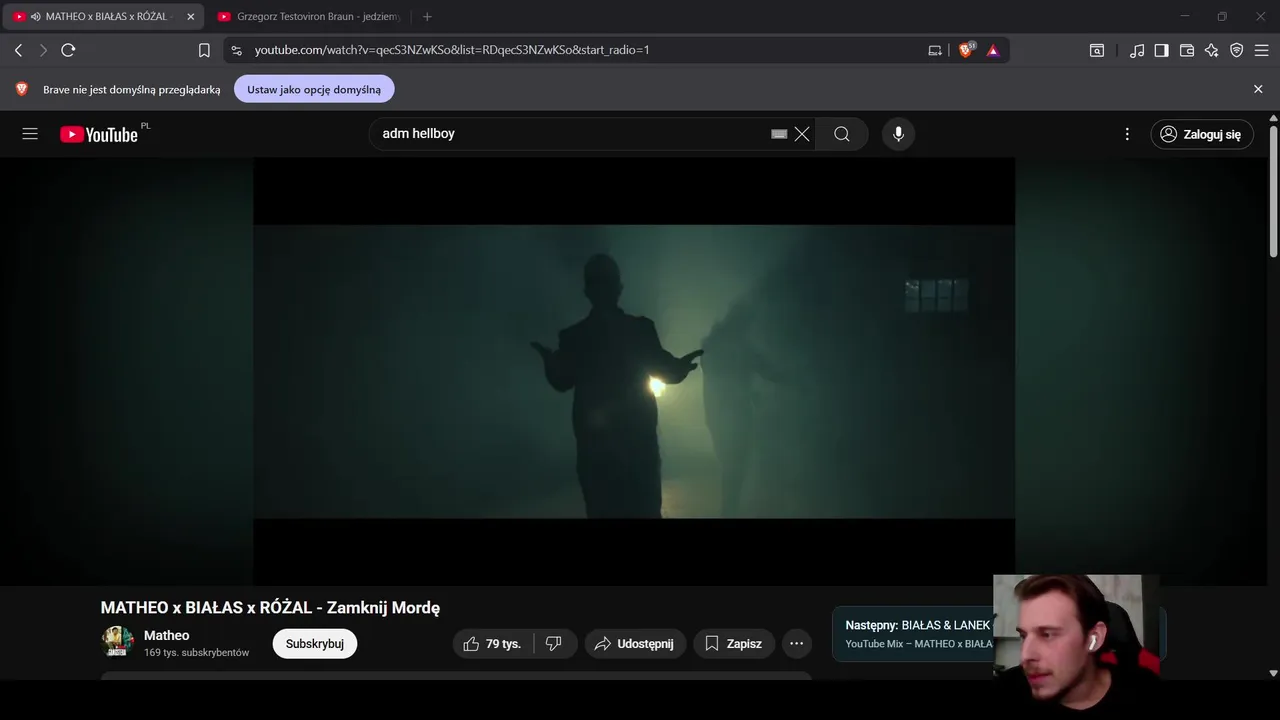Subscribe with the Subskrybuj button

tap(315, 644)
